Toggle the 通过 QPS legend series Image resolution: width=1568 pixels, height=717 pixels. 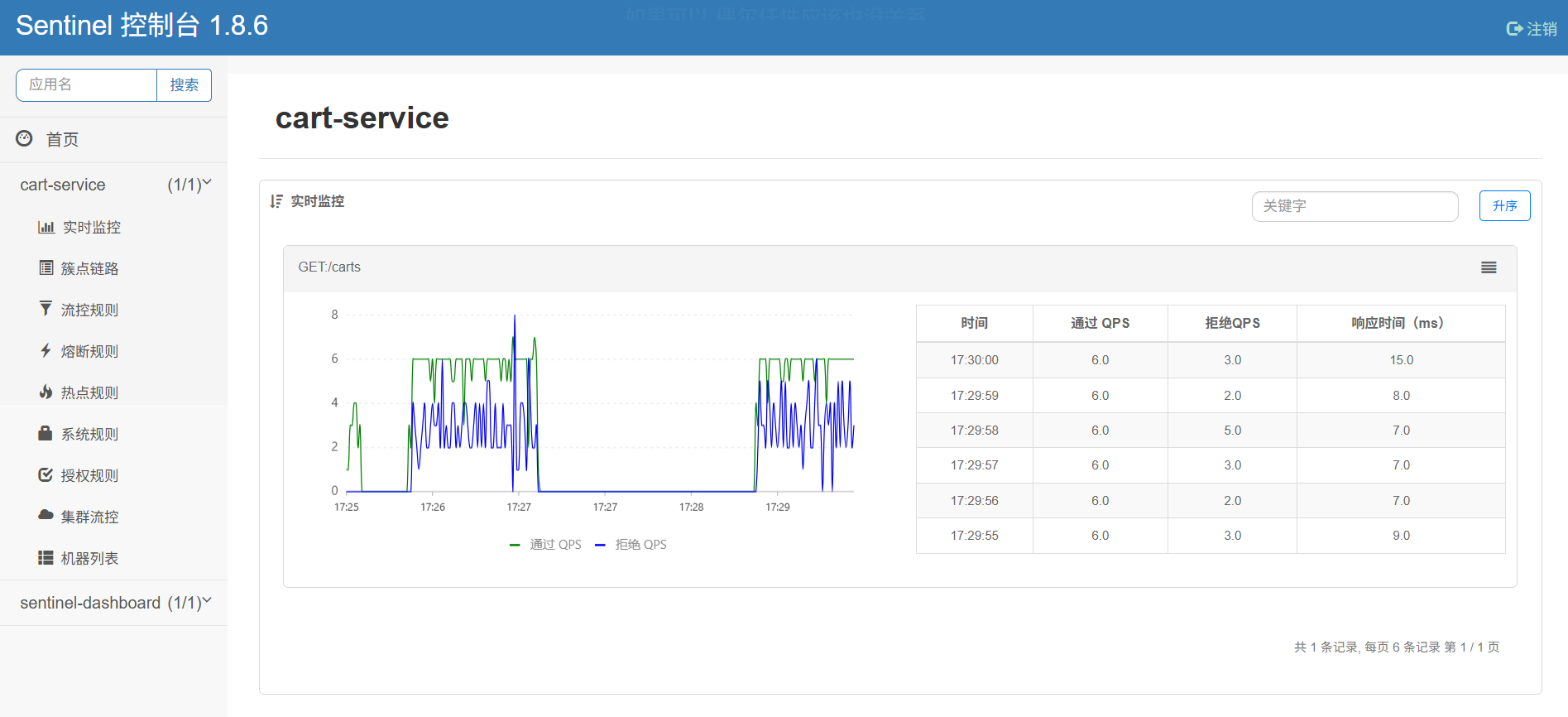click(546, 544)
